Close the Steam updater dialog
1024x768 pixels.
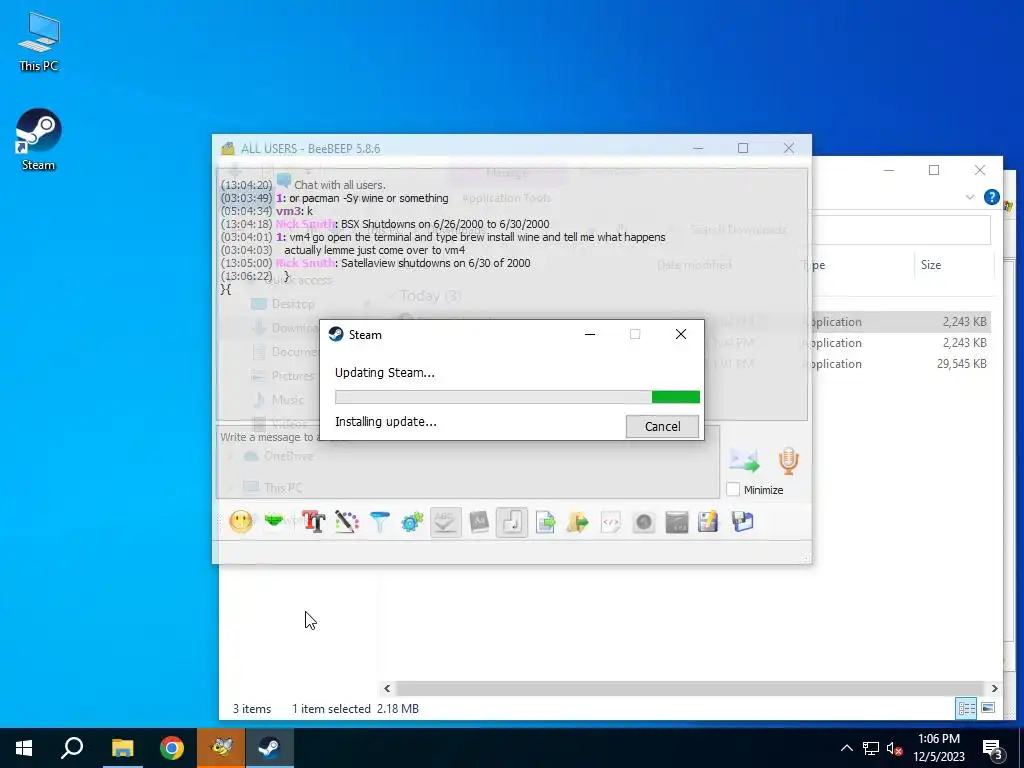681,334
